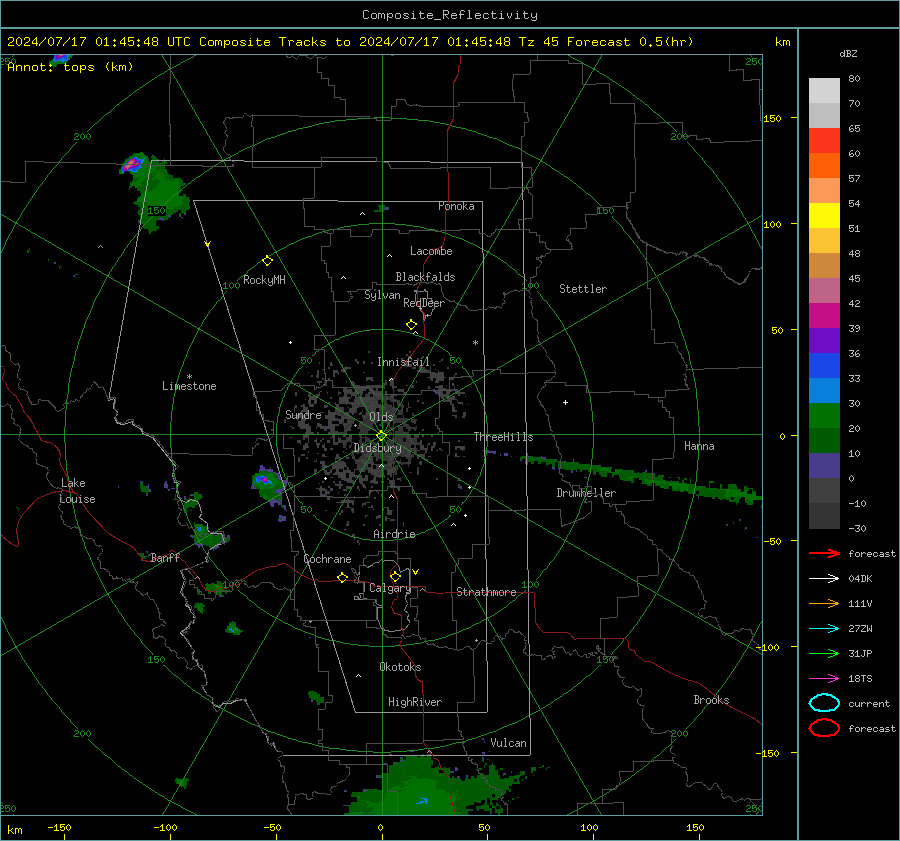Image resolution: width=900 pixels, height=841 pixels.
Task: Click the ThreeHills city label
Action: click(503, 437)
